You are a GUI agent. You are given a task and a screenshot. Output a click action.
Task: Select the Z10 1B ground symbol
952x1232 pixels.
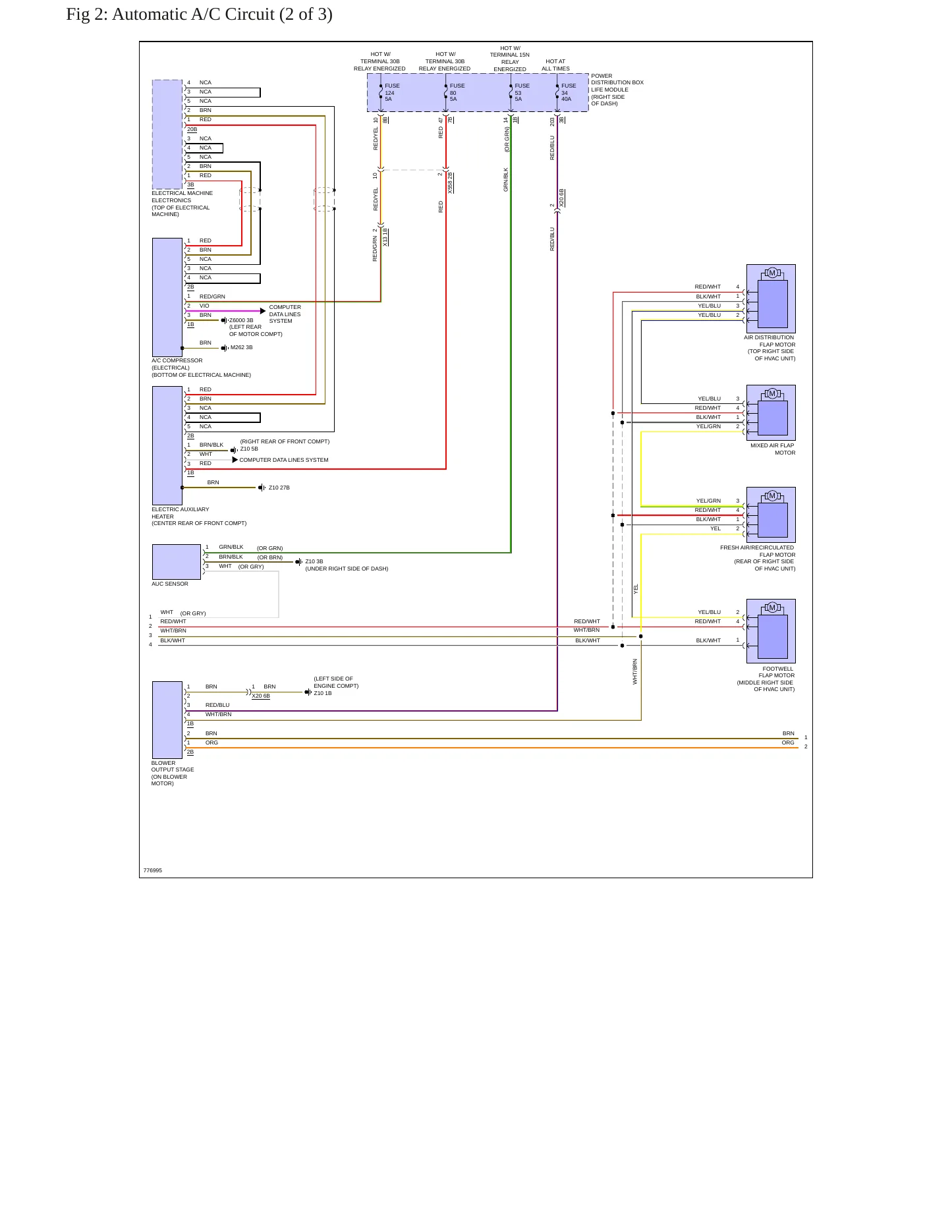[308, 692]
